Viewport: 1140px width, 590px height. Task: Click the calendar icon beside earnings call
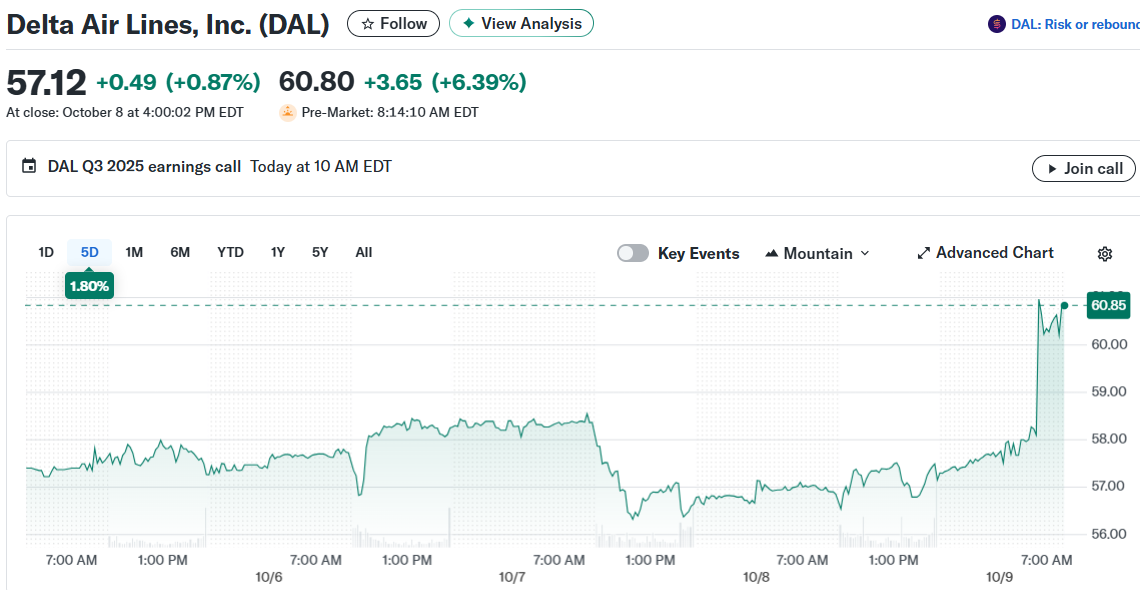point(29,167)
